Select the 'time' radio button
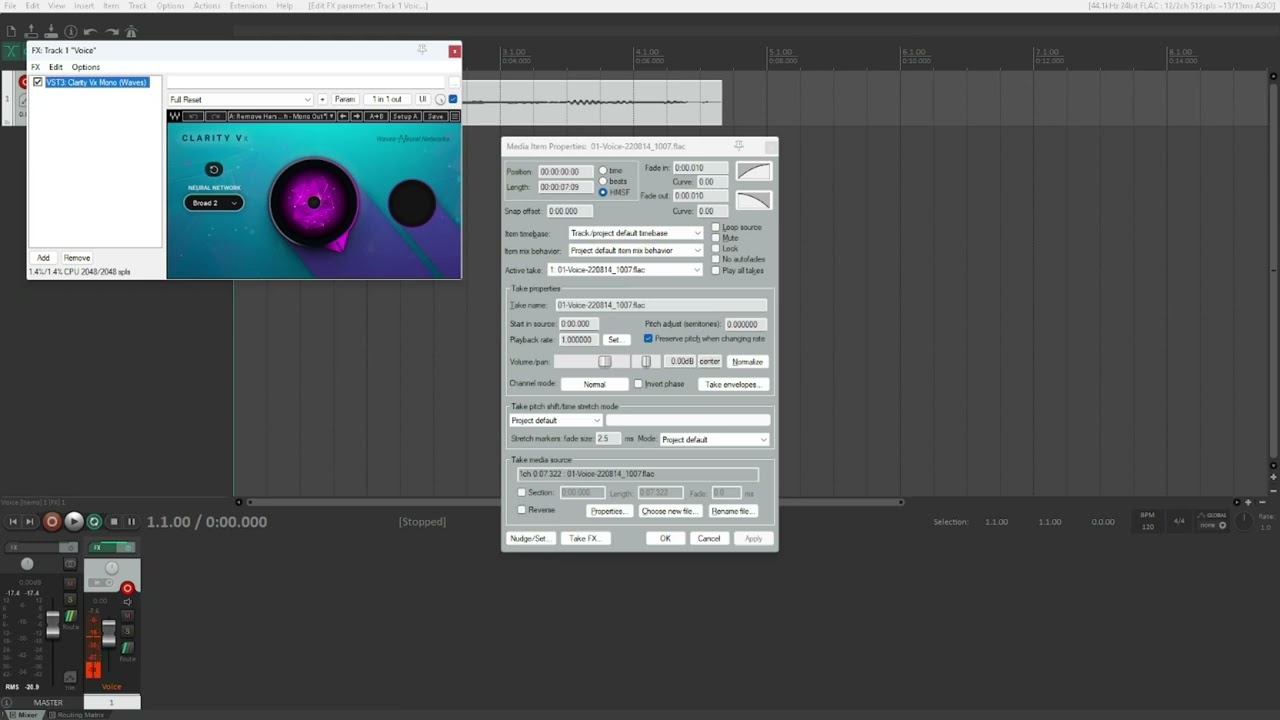Image resolution: width=1280 pixels, height=720 pixels. coord(603,171)
